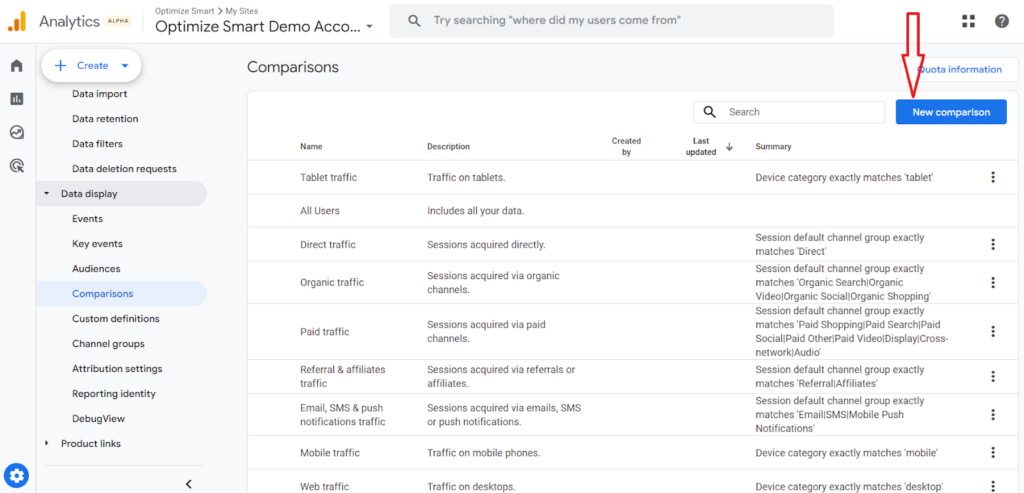Click the Google Analytics logo

(x=17, y=22)
